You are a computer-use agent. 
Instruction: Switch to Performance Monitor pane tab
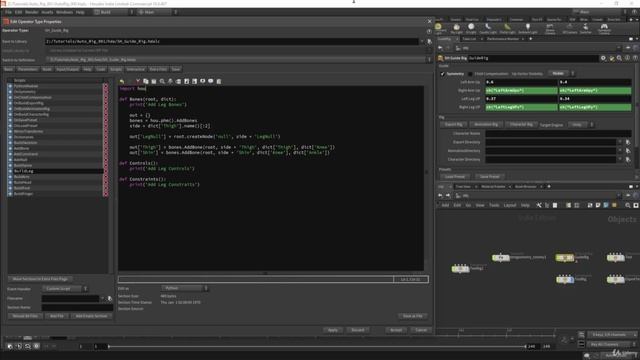point(502,39)
